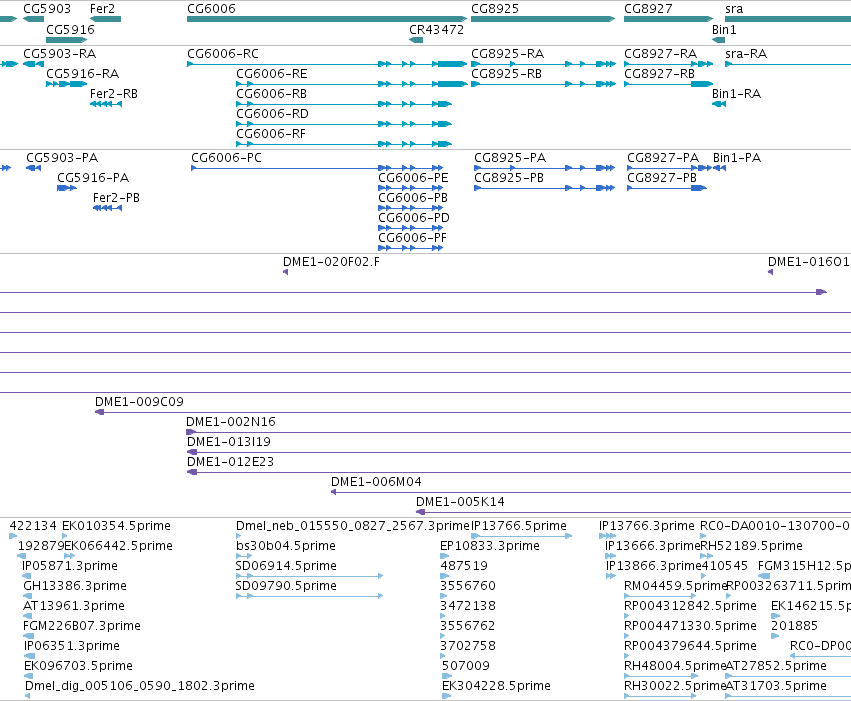Open protein Fer2-PB
The height and width of the screenshot is (701, 851).
[116, 198]
